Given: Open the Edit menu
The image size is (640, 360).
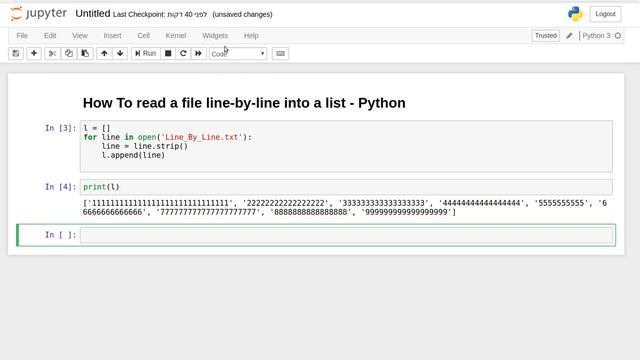Looking at the screenshot, I should [x=50, y=36].
